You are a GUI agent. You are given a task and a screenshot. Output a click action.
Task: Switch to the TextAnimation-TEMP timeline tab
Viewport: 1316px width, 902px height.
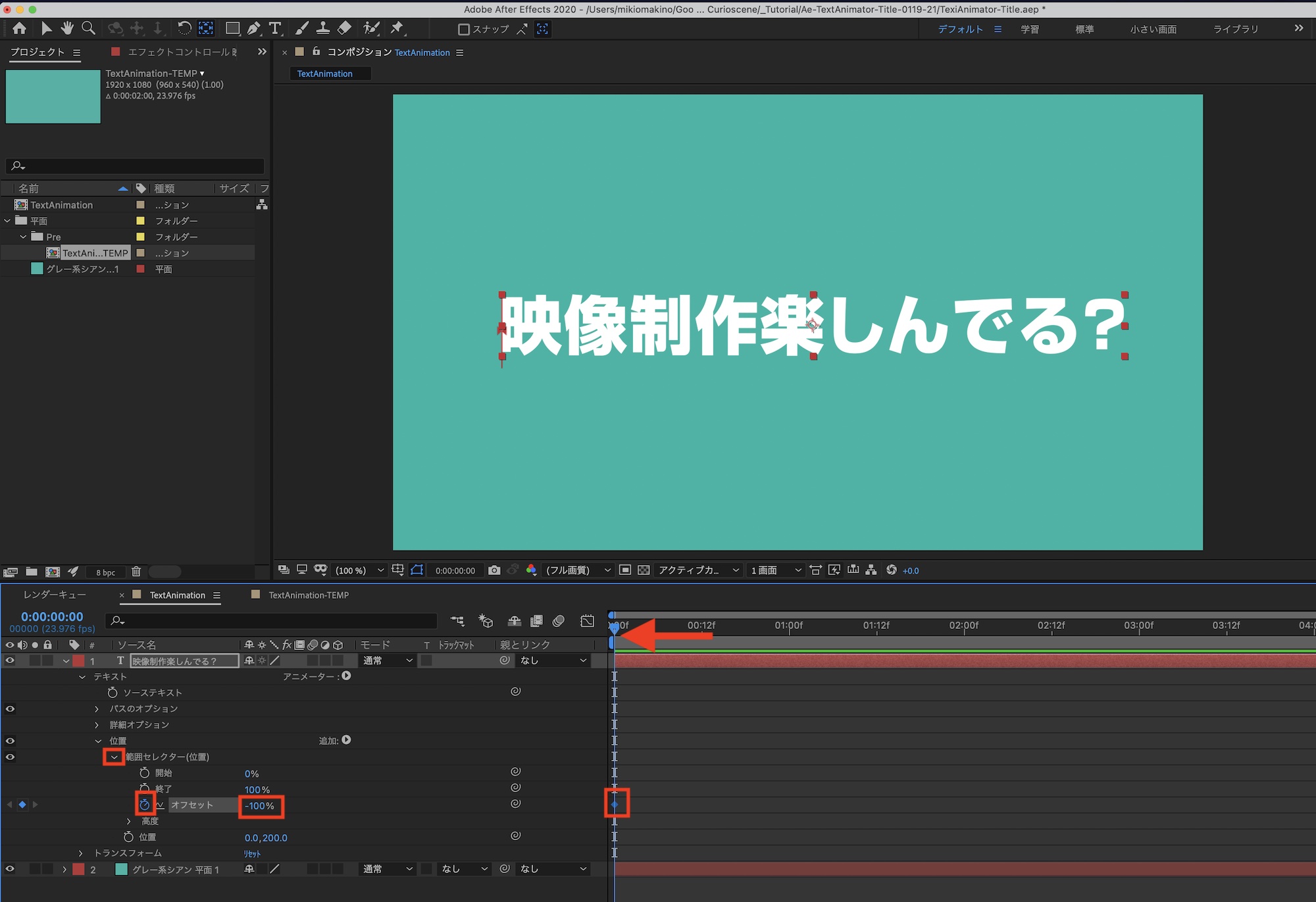[x=308, y=595]
